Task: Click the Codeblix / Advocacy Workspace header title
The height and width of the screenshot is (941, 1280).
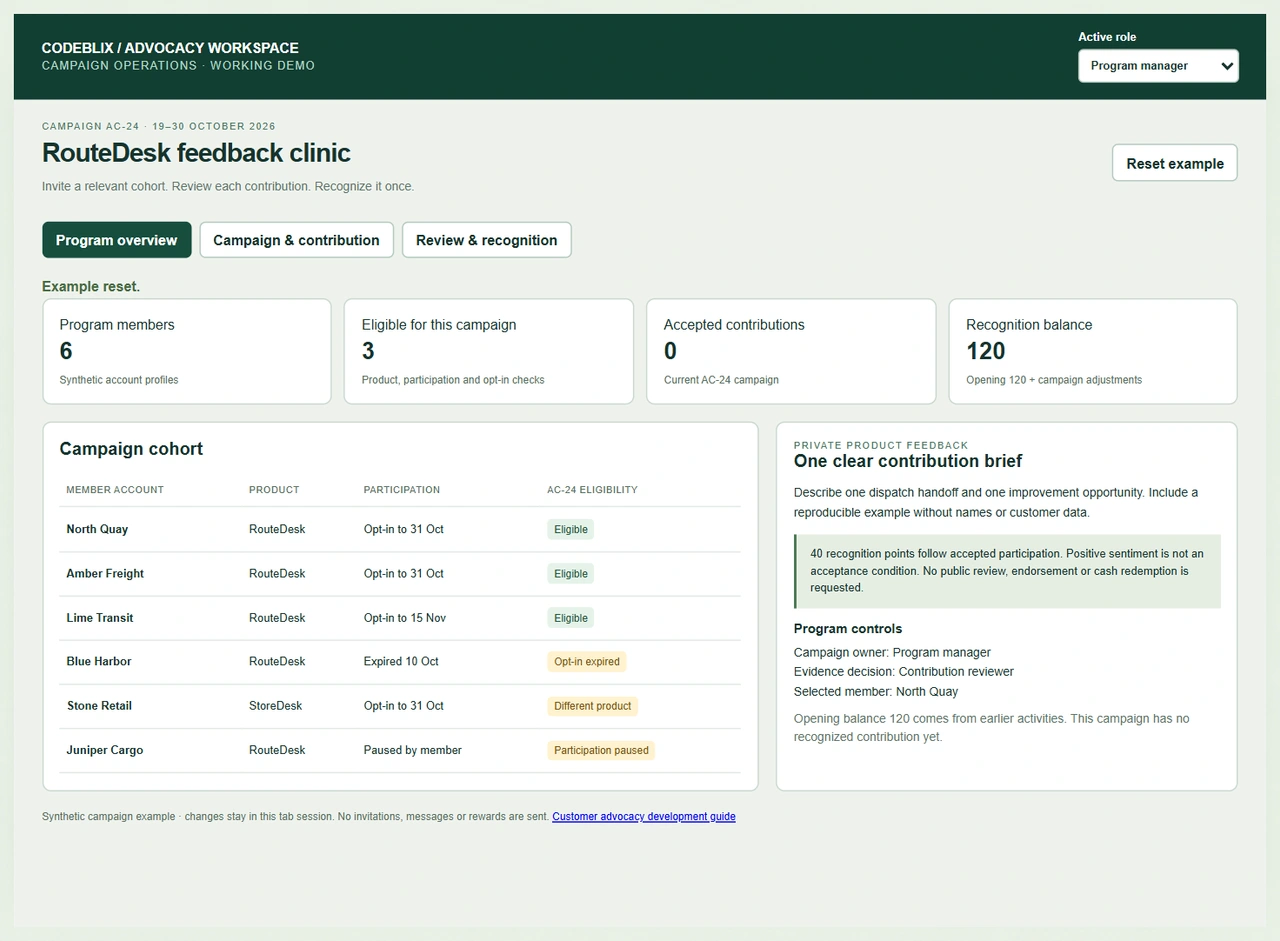Action: click(170, 48)
